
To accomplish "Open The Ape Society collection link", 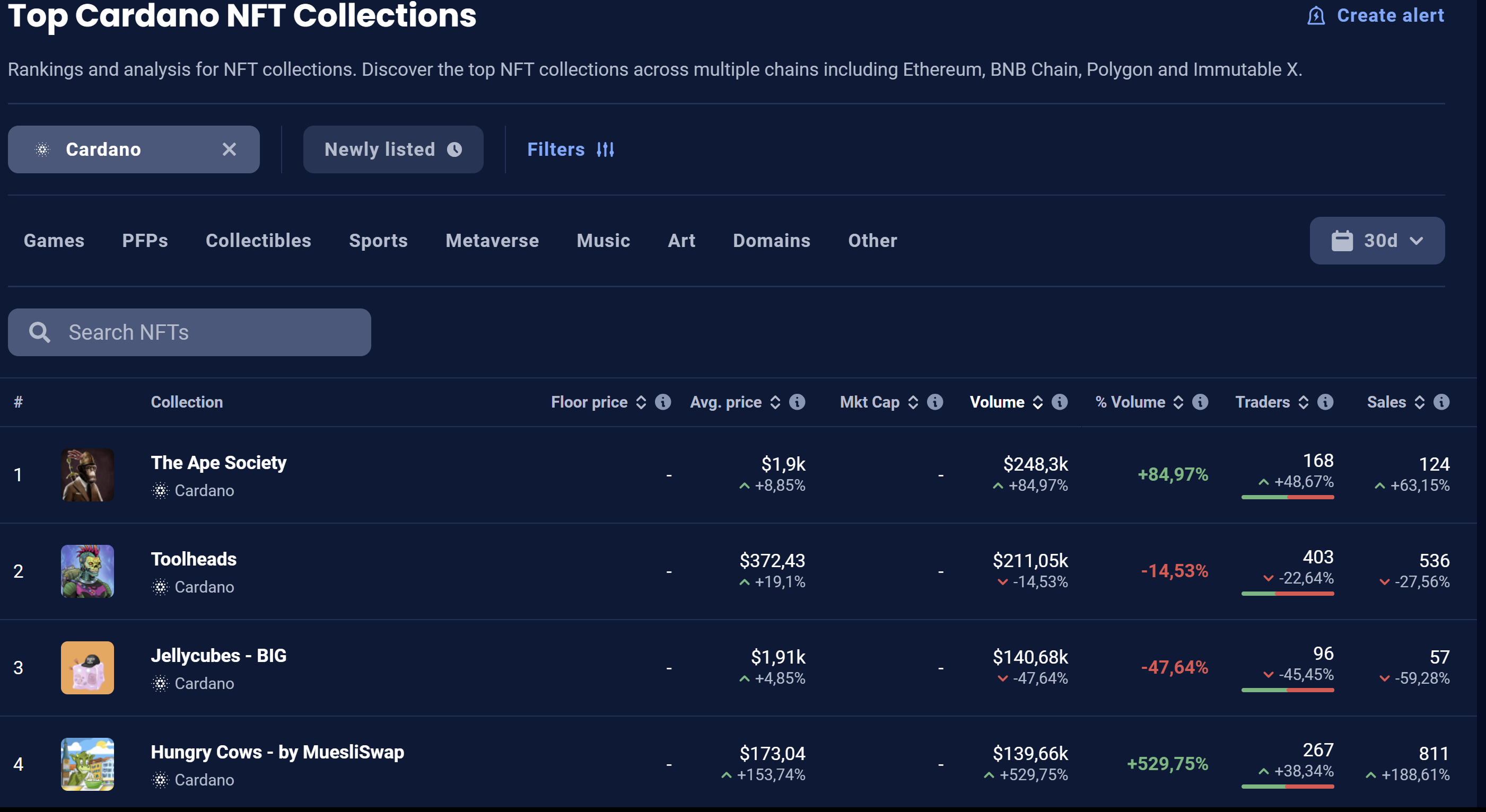I will point(218,463).
